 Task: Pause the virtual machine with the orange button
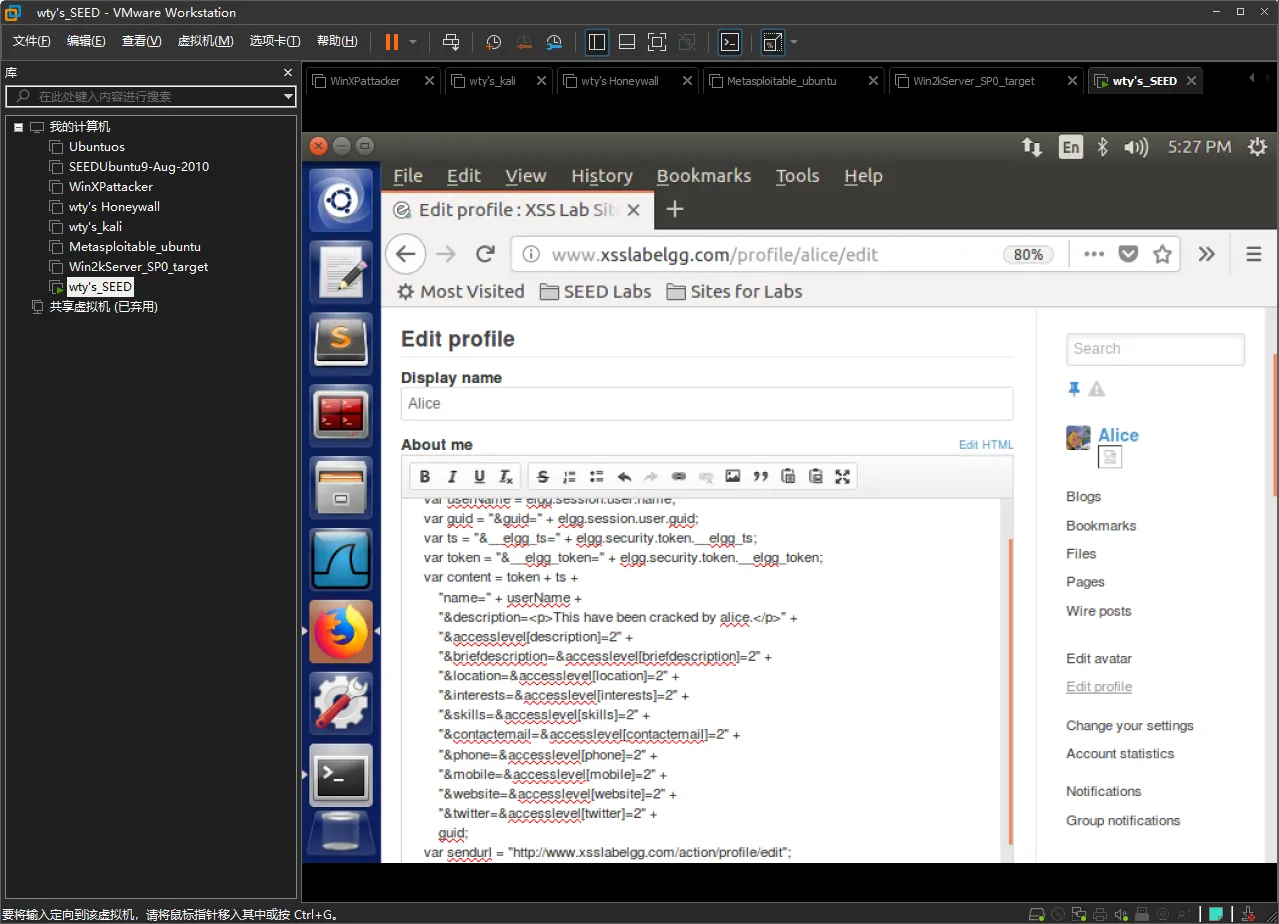coord(391,42)
